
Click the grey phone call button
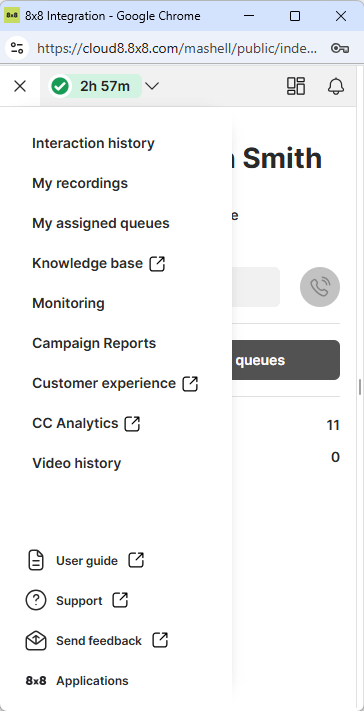pyautogui.click(x=320, y=287)
